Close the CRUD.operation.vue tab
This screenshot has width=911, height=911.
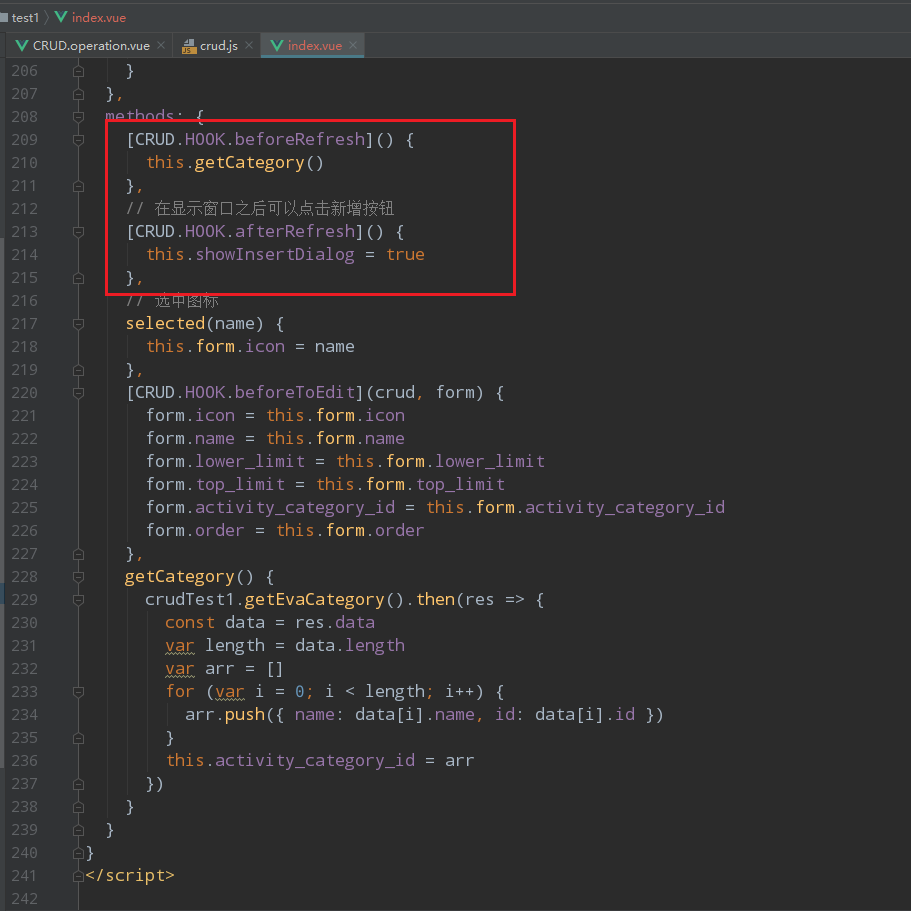click(x=161, y=45)
